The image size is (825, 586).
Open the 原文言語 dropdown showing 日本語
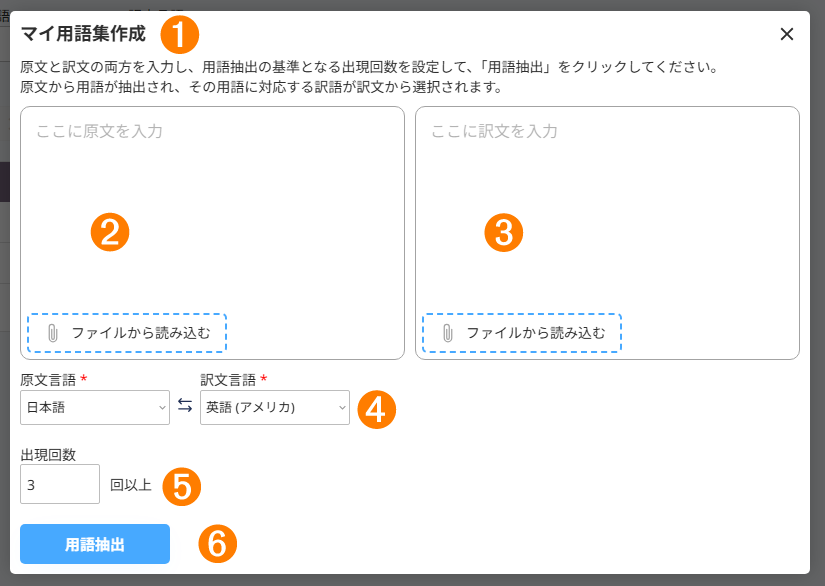[95, 407]
